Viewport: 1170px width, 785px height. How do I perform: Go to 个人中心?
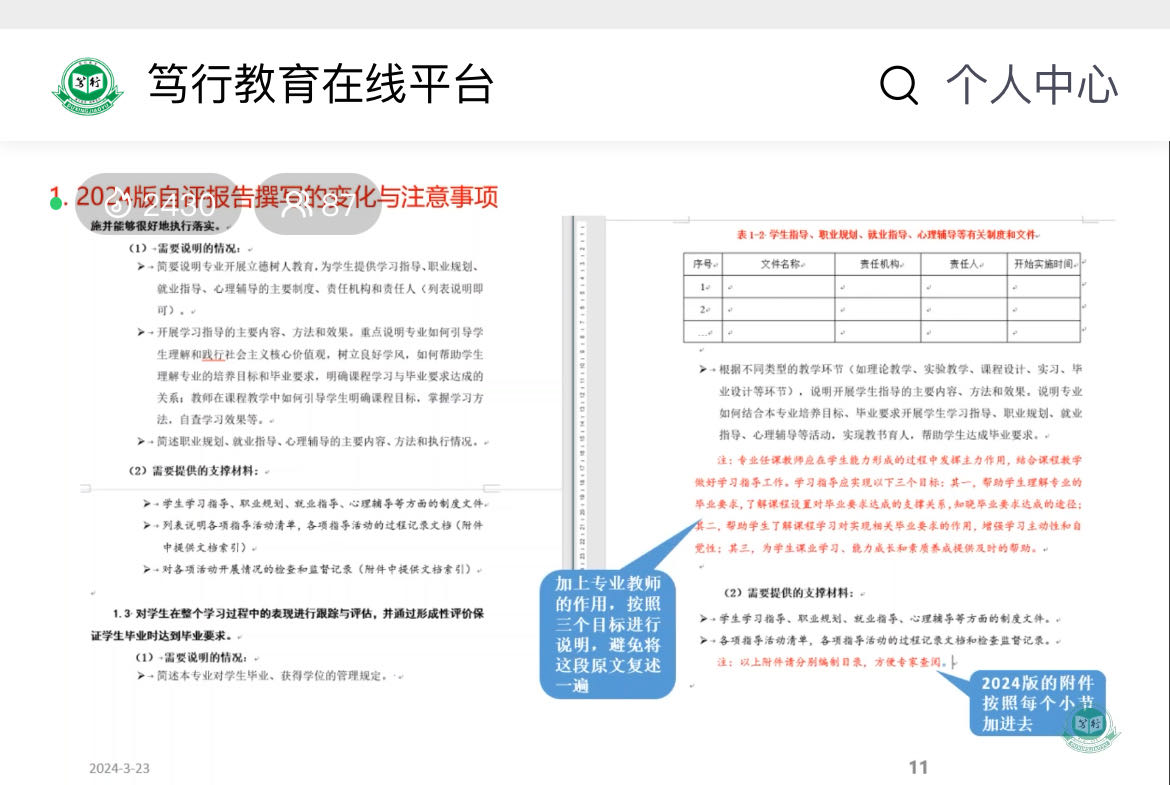coord(1033,84)
